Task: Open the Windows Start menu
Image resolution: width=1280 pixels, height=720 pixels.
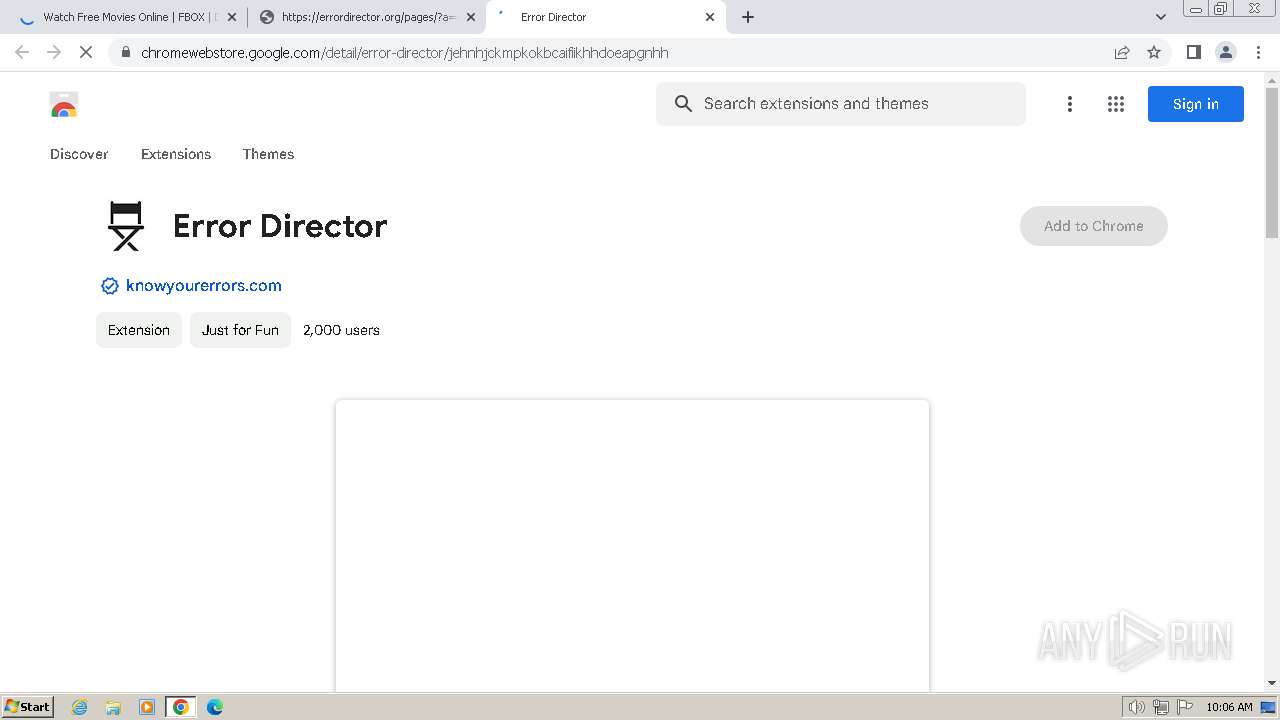Action: [28, 707]
